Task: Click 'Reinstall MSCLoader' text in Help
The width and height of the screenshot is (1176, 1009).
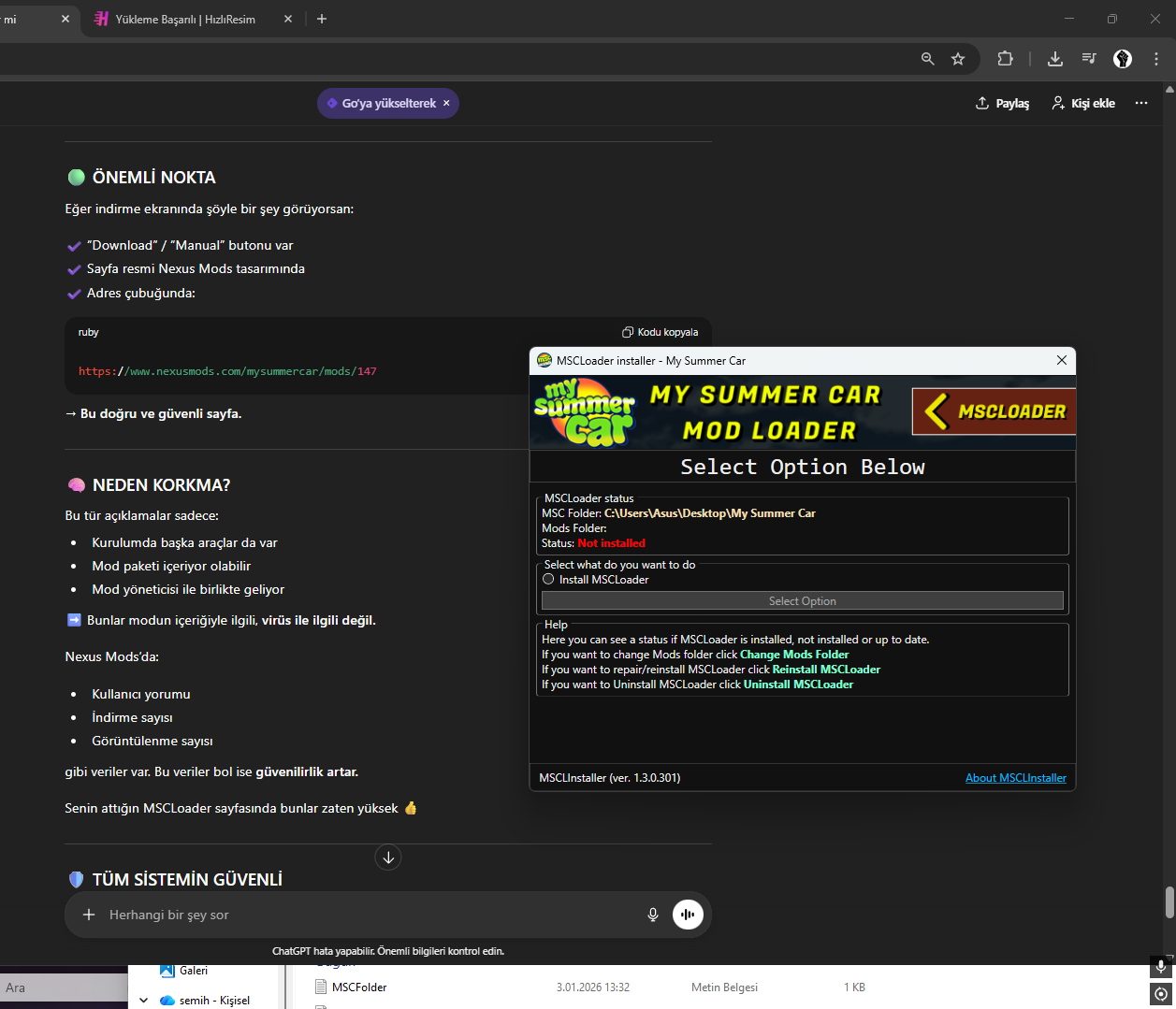Action: 826,670
